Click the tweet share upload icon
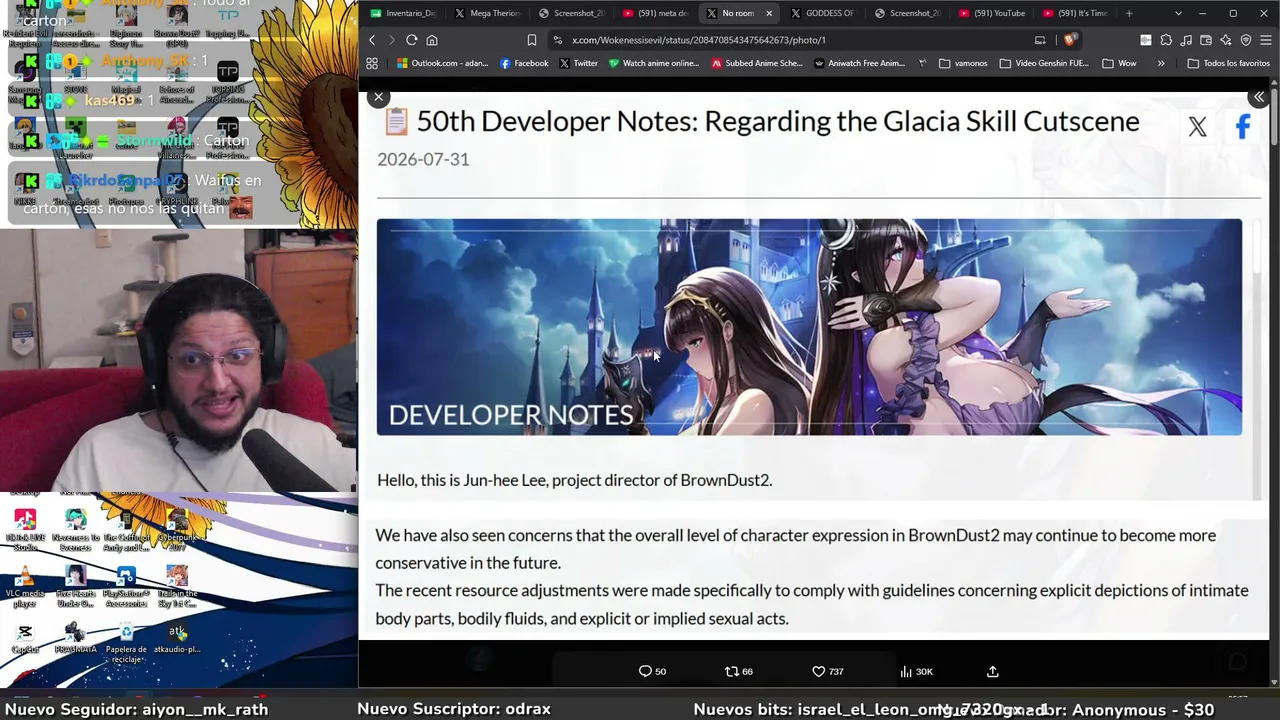The height and width of the screenshot is (720, 1280). [993, 672]
